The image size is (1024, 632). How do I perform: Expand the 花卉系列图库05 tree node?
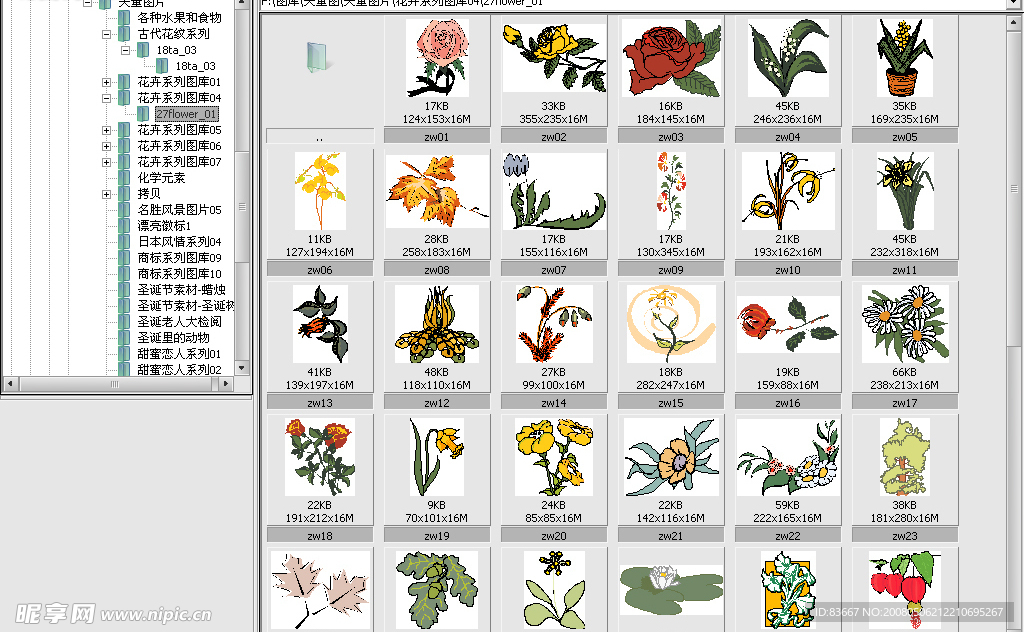click(x=106, y=131)
